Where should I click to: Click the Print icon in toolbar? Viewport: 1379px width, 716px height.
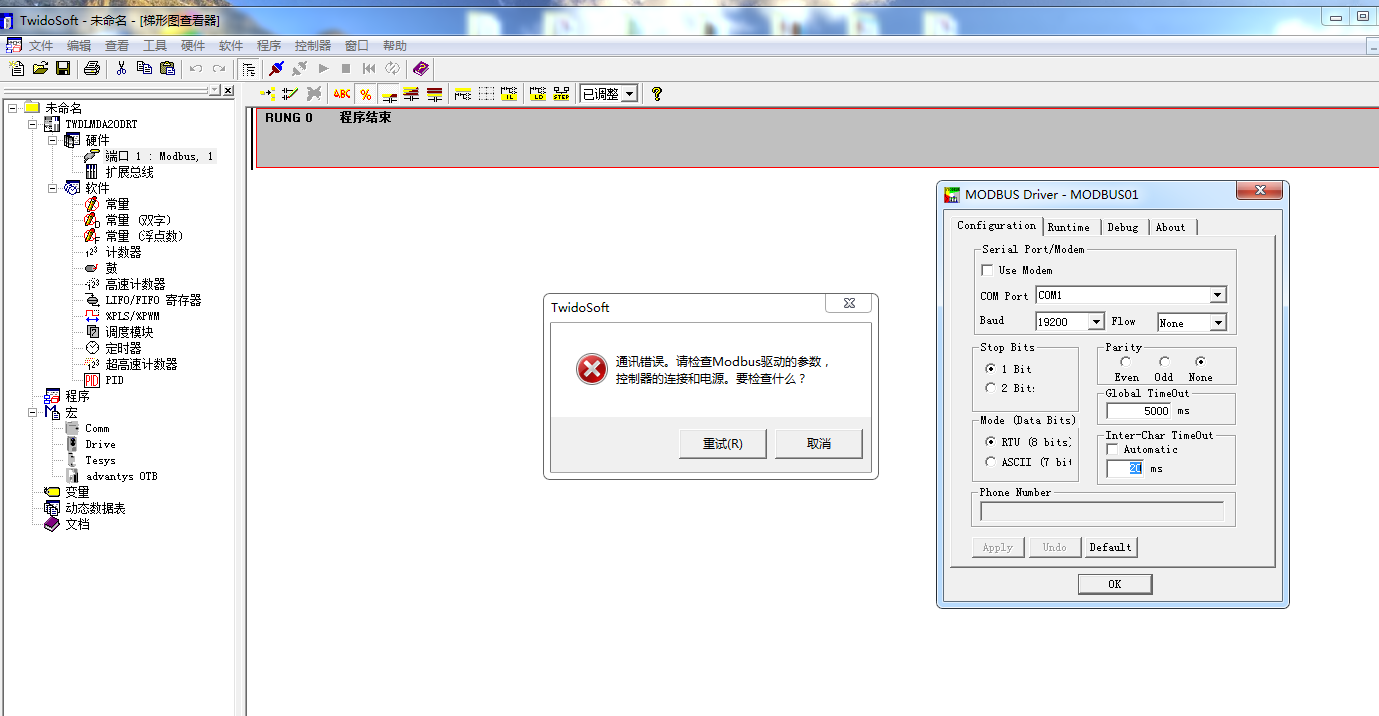[92, 68]
